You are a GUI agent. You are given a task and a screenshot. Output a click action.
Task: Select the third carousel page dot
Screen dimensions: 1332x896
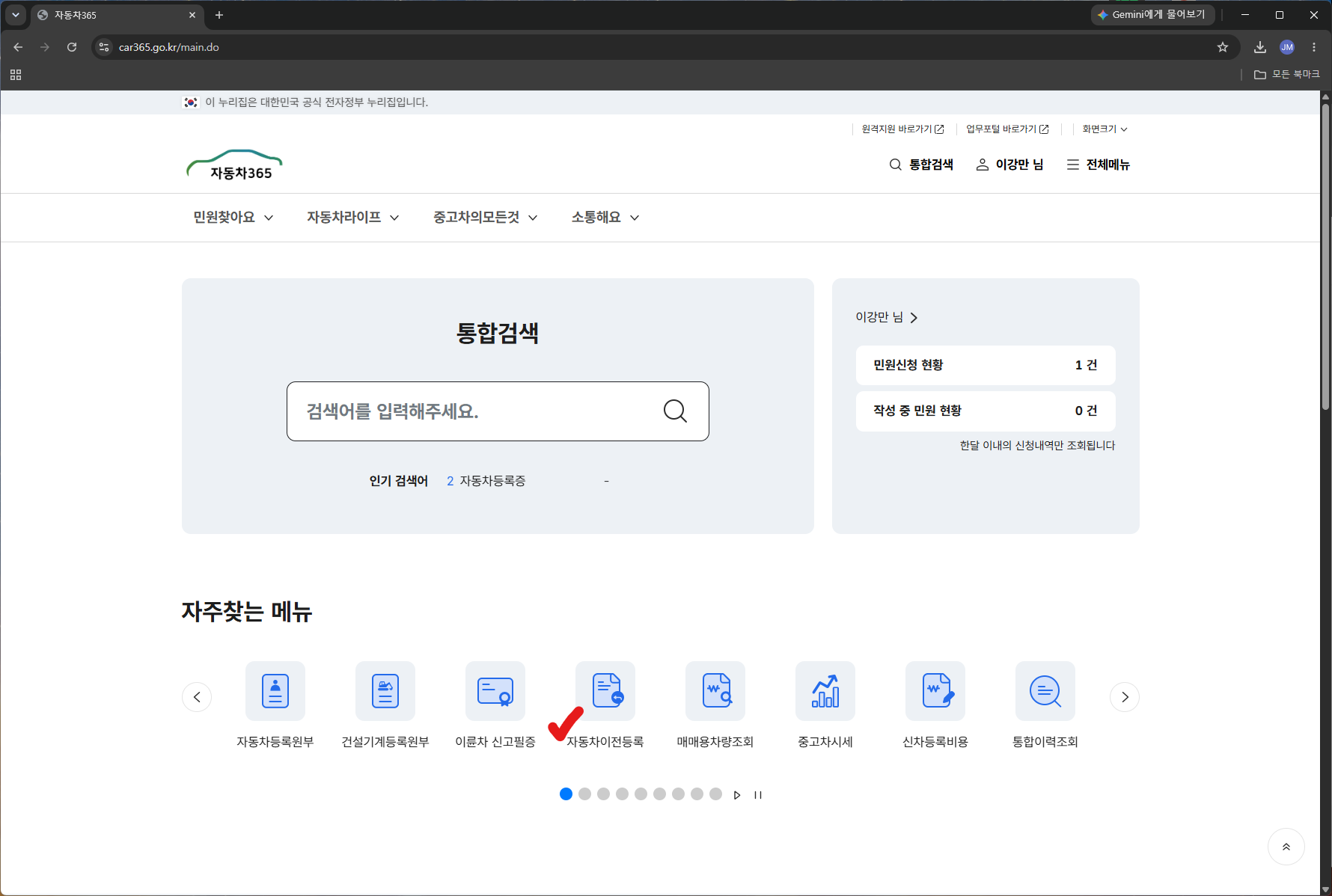coord(604,794)
